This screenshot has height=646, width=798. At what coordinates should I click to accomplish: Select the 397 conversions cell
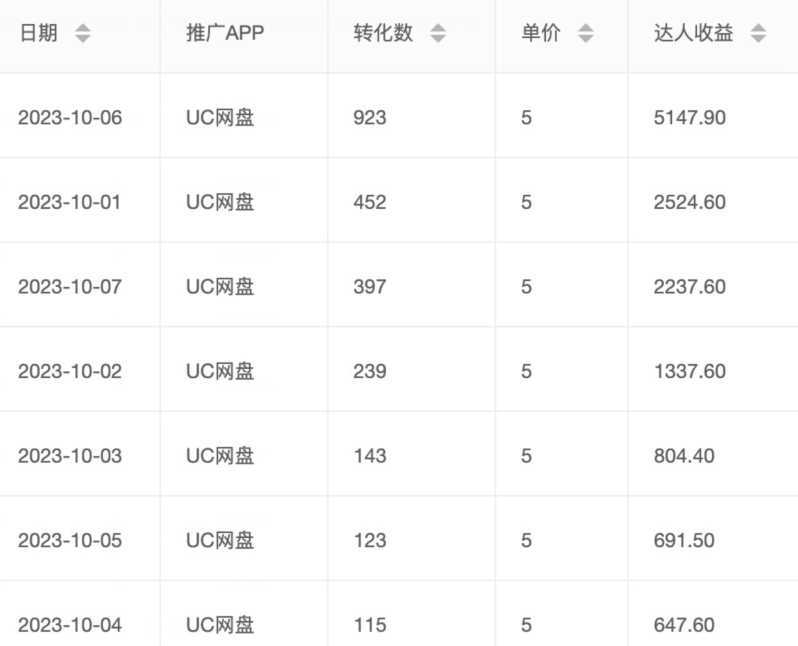click(x=370, y=287)
